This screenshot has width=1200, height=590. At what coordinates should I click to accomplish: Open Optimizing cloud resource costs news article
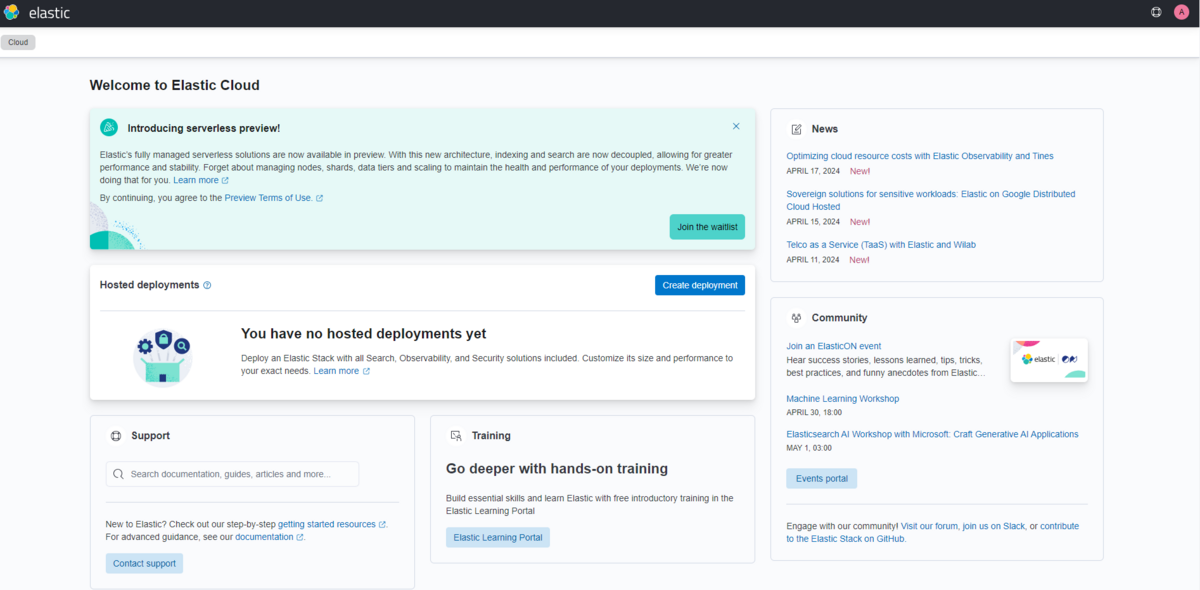pyautogui.click(x=920, y=156)
